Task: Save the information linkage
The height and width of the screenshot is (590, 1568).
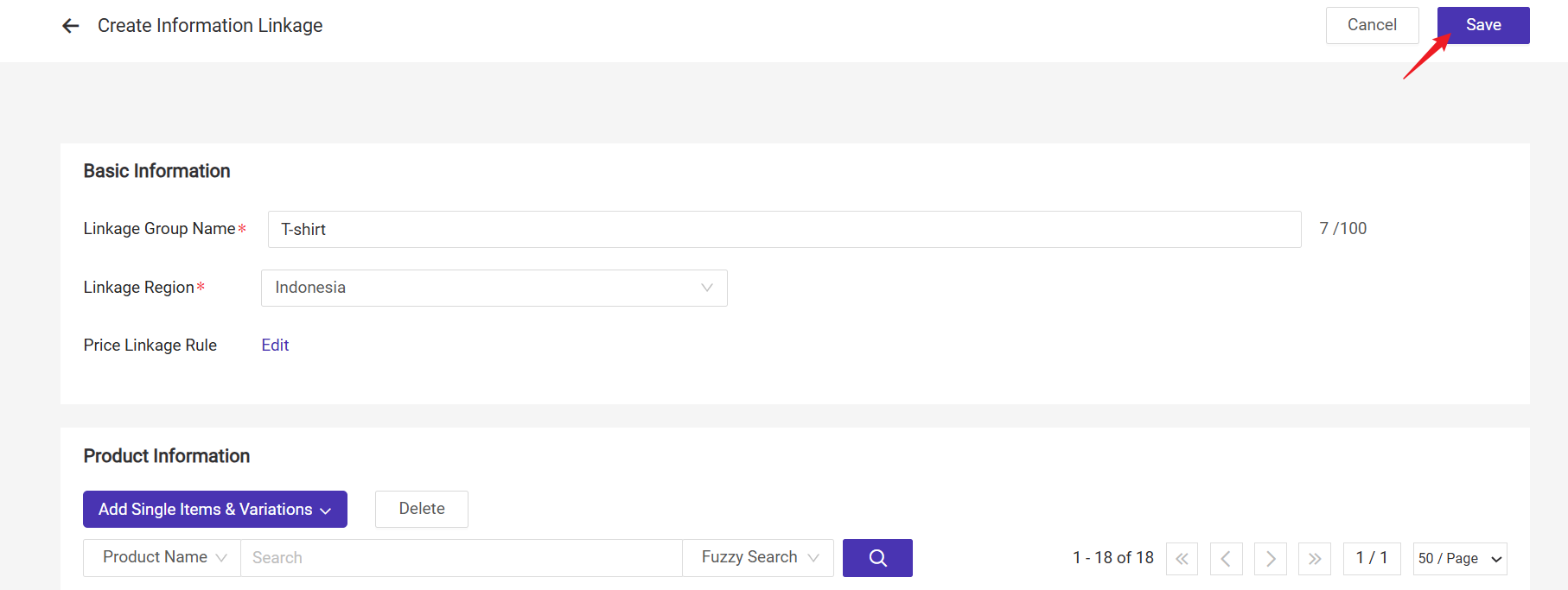Action: 1483,25
